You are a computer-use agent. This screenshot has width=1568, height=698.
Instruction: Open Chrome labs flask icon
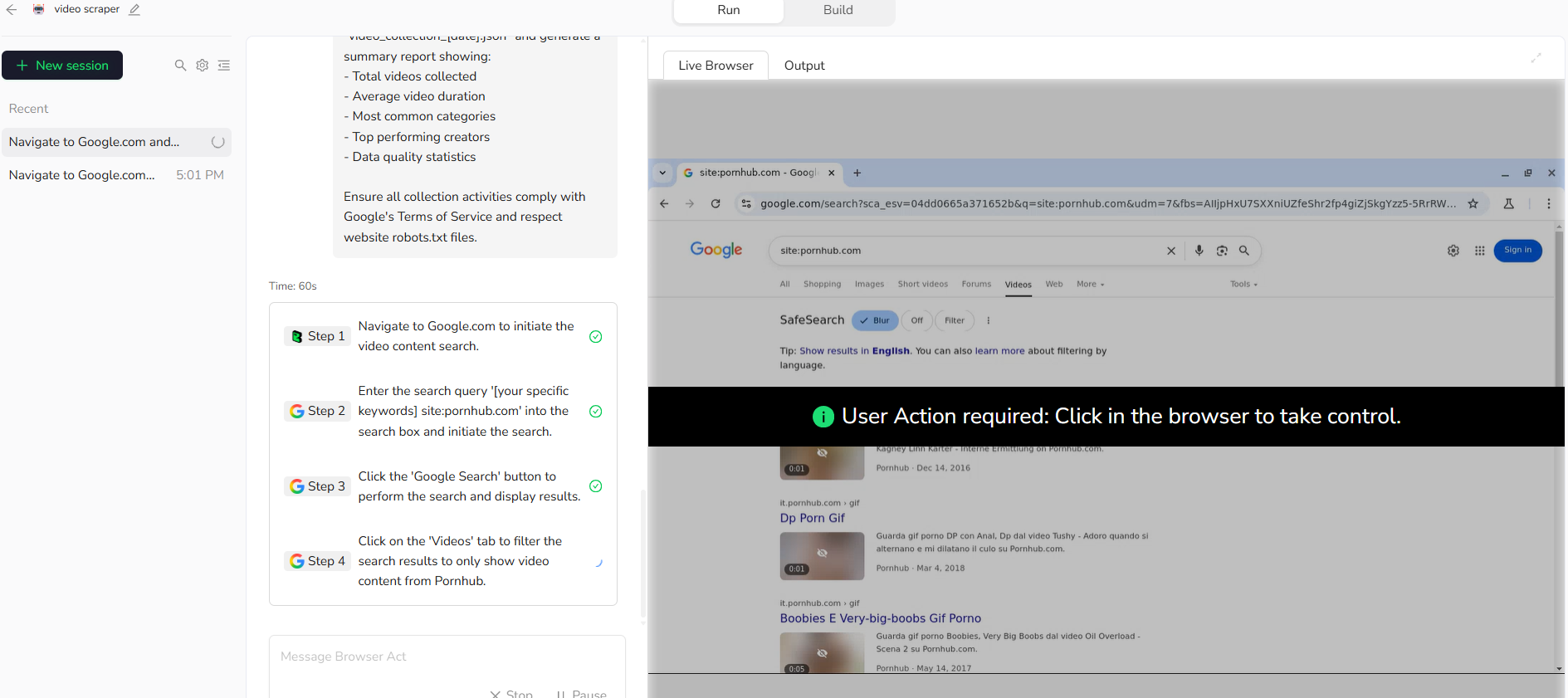pos(1509,203)
